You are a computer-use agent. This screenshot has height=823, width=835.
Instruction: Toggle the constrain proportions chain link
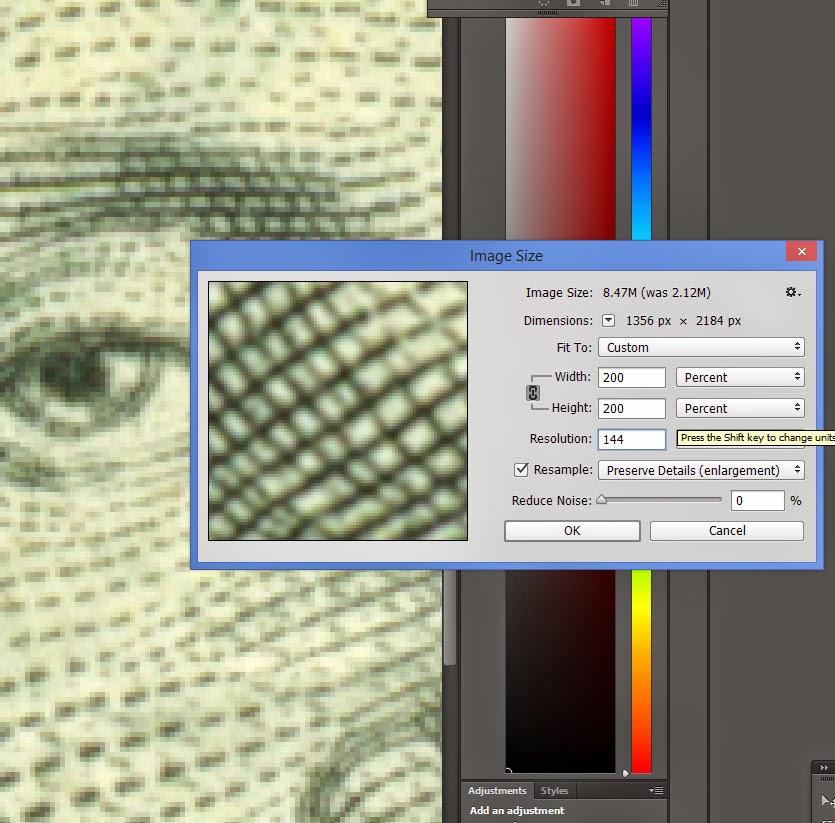tap(533, 393)
